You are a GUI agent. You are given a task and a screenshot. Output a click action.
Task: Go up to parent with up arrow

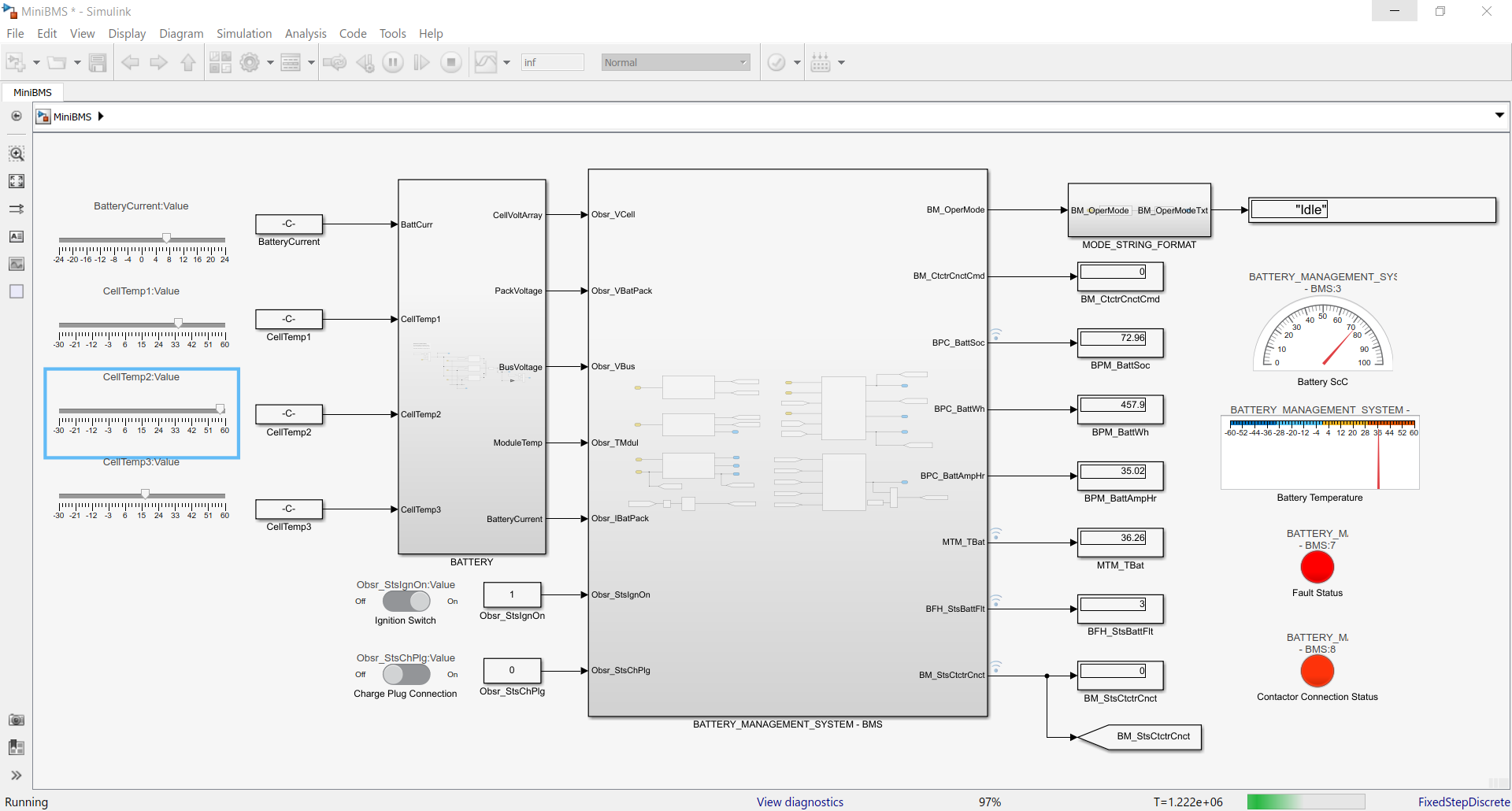[x=188, y=62]
